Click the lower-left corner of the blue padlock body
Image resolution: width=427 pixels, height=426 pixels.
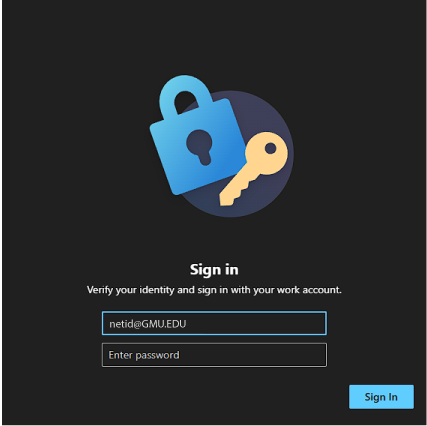[x=177, y=188]
